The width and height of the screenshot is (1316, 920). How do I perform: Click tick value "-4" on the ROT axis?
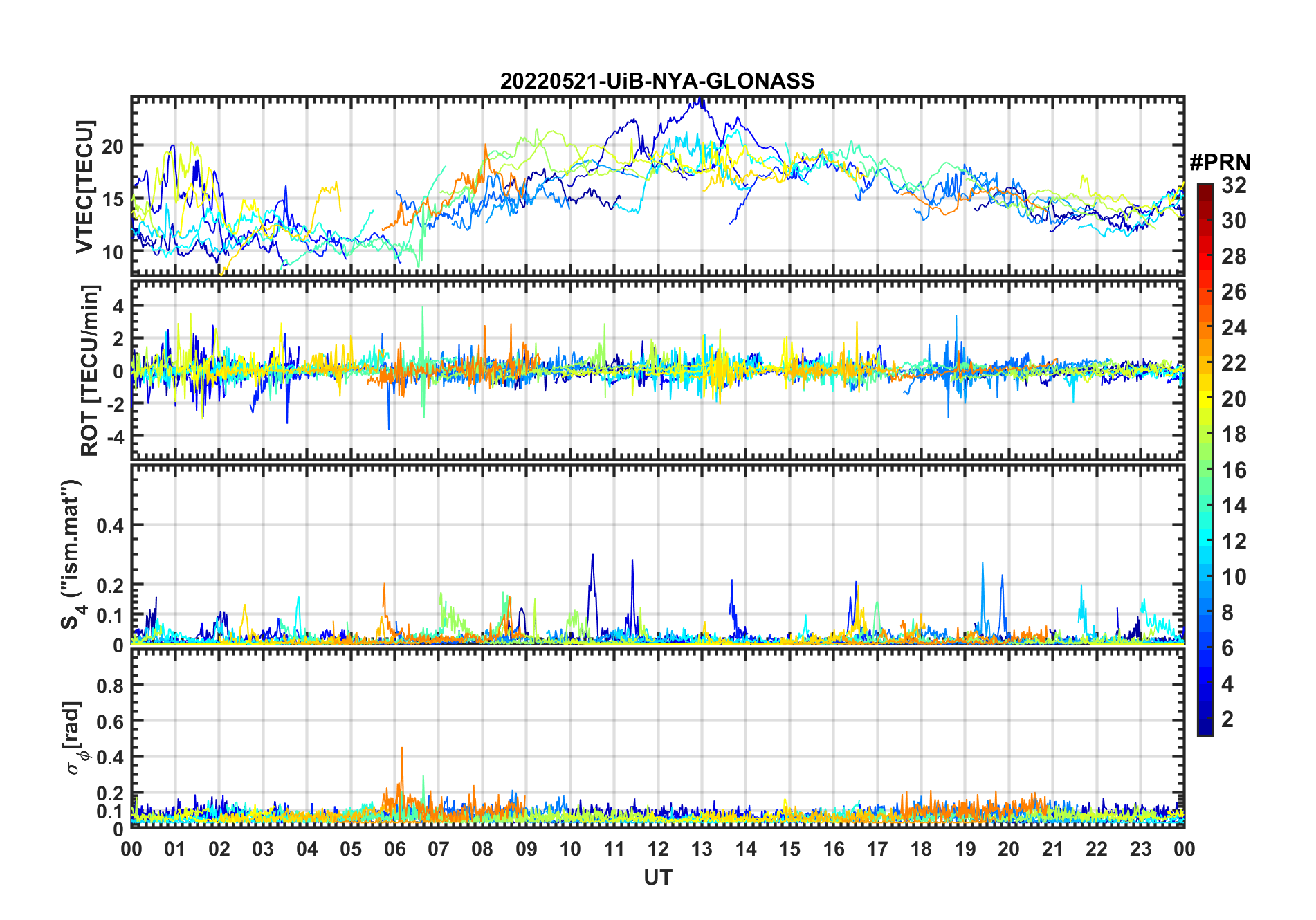115,436
